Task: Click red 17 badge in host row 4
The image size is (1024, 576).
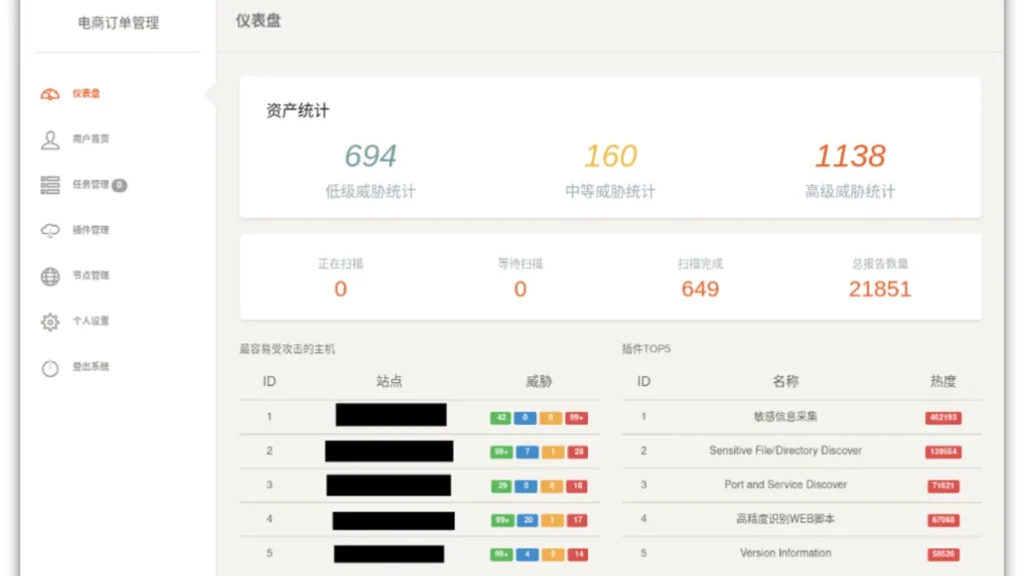Action: click(577, 520)
